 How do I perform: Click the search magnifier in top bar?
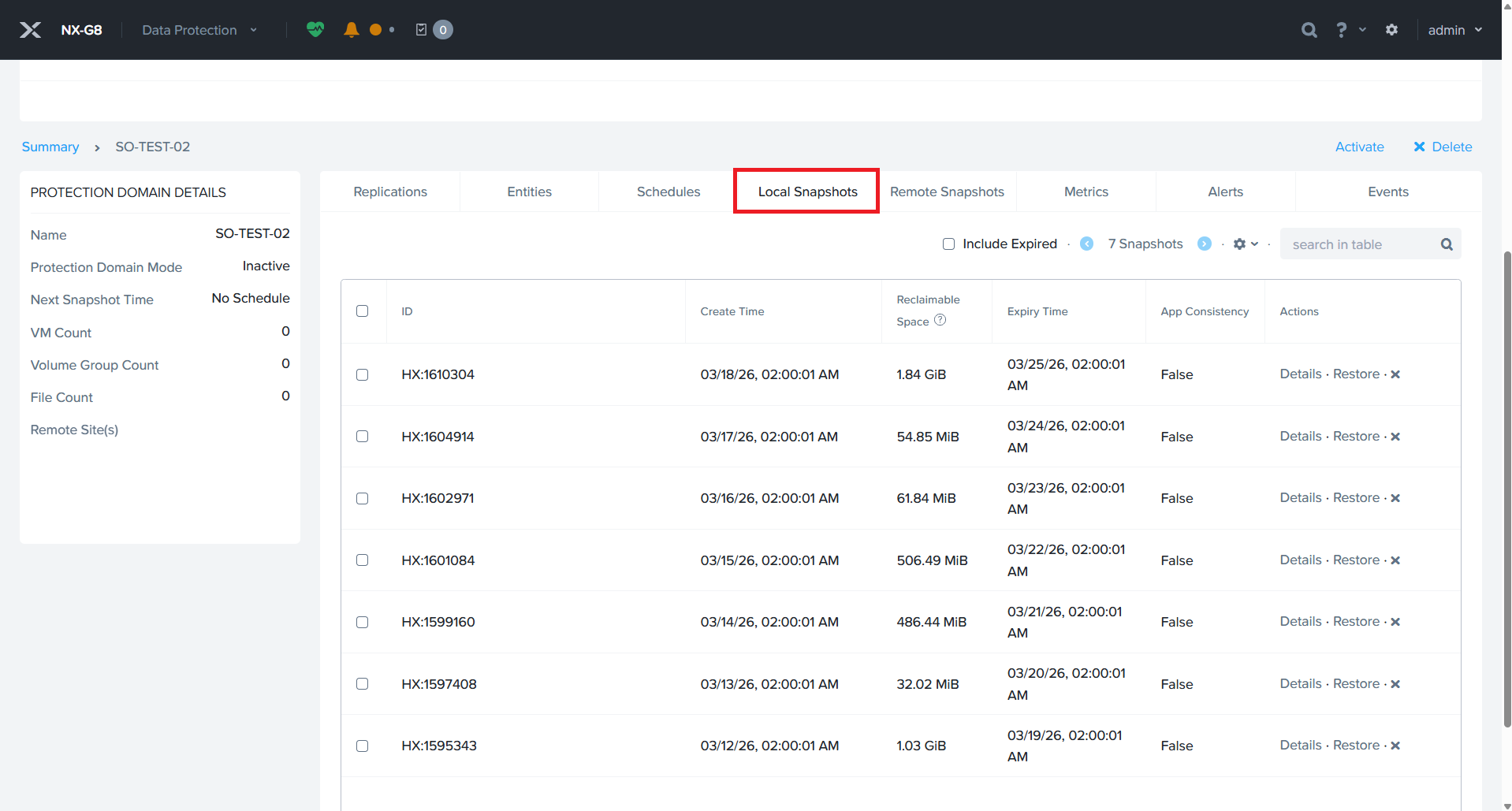coord(1309,30)
